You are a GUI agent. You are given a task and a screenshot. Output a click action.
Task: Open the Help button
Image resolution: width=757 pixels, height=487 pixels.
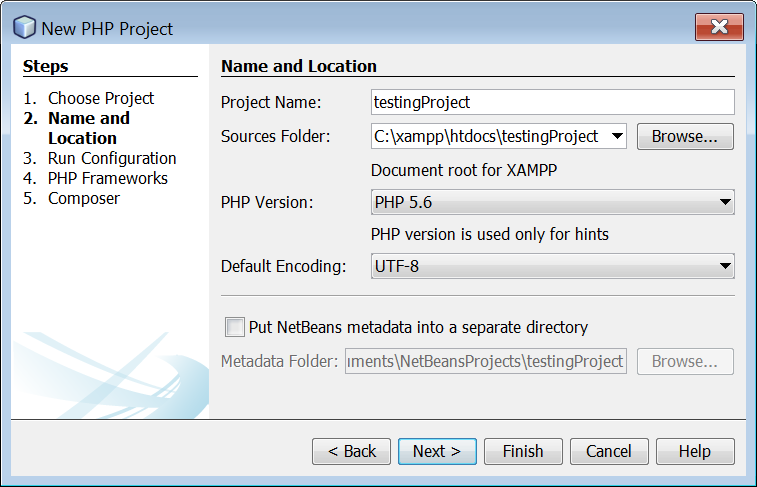pos(695,451)
